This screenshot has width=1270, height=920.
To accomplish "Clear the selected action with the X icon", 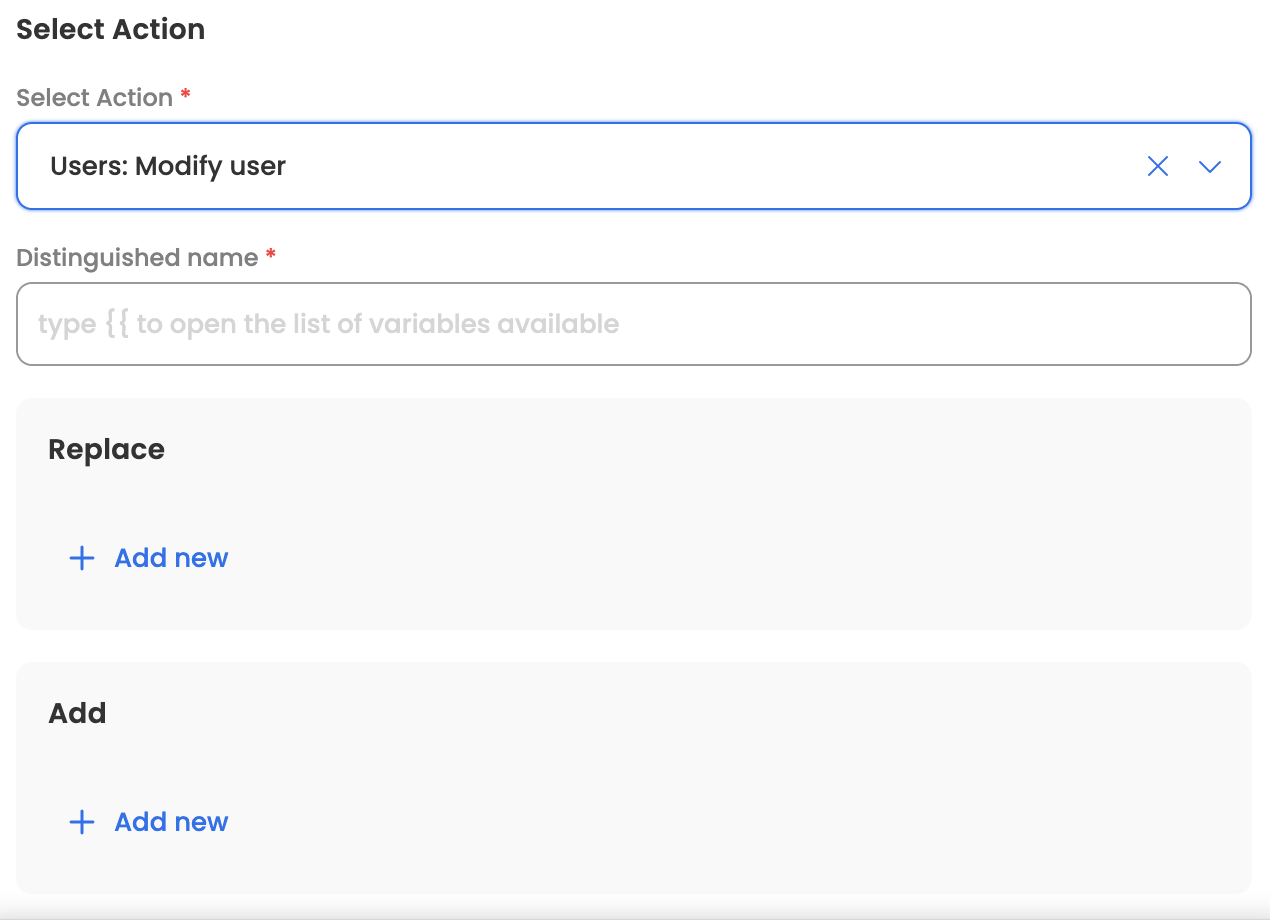I will pyautogui.click(x=1157, y=167).
